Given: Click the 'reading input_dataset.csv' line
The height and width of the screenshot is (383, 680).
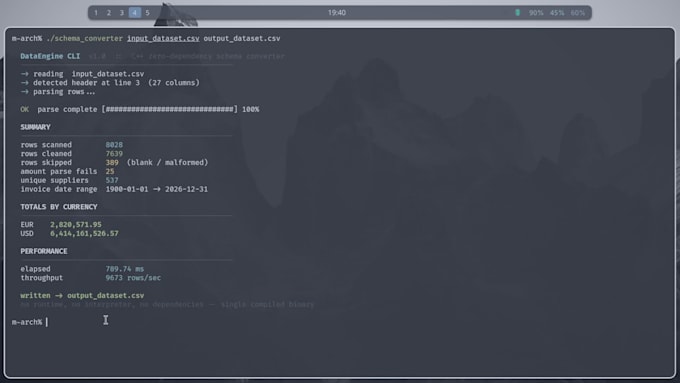Looking at the screenshot, I should click(82, 74).
